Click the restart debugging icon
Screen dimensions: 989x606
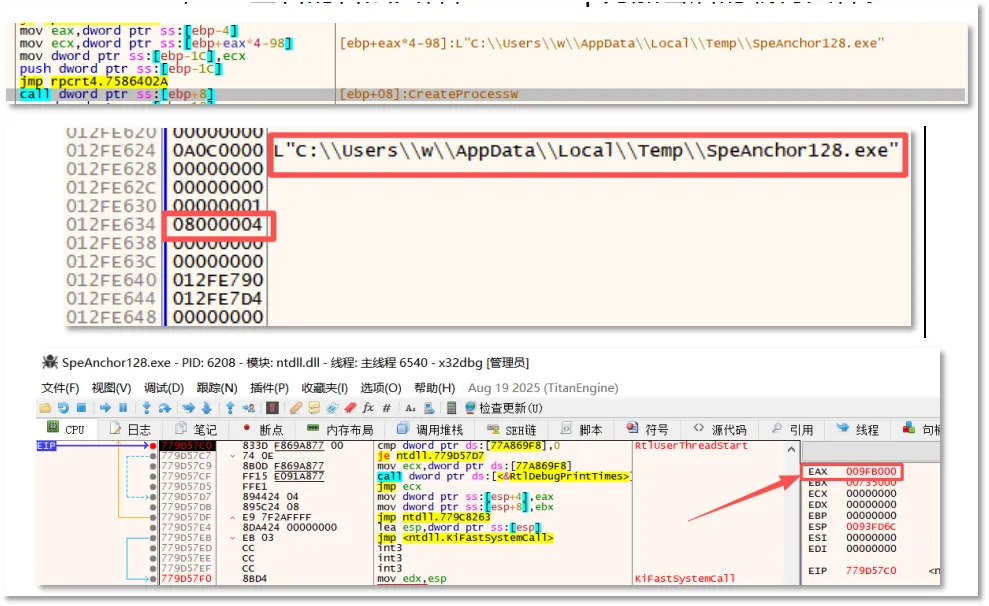click(63, 408)
